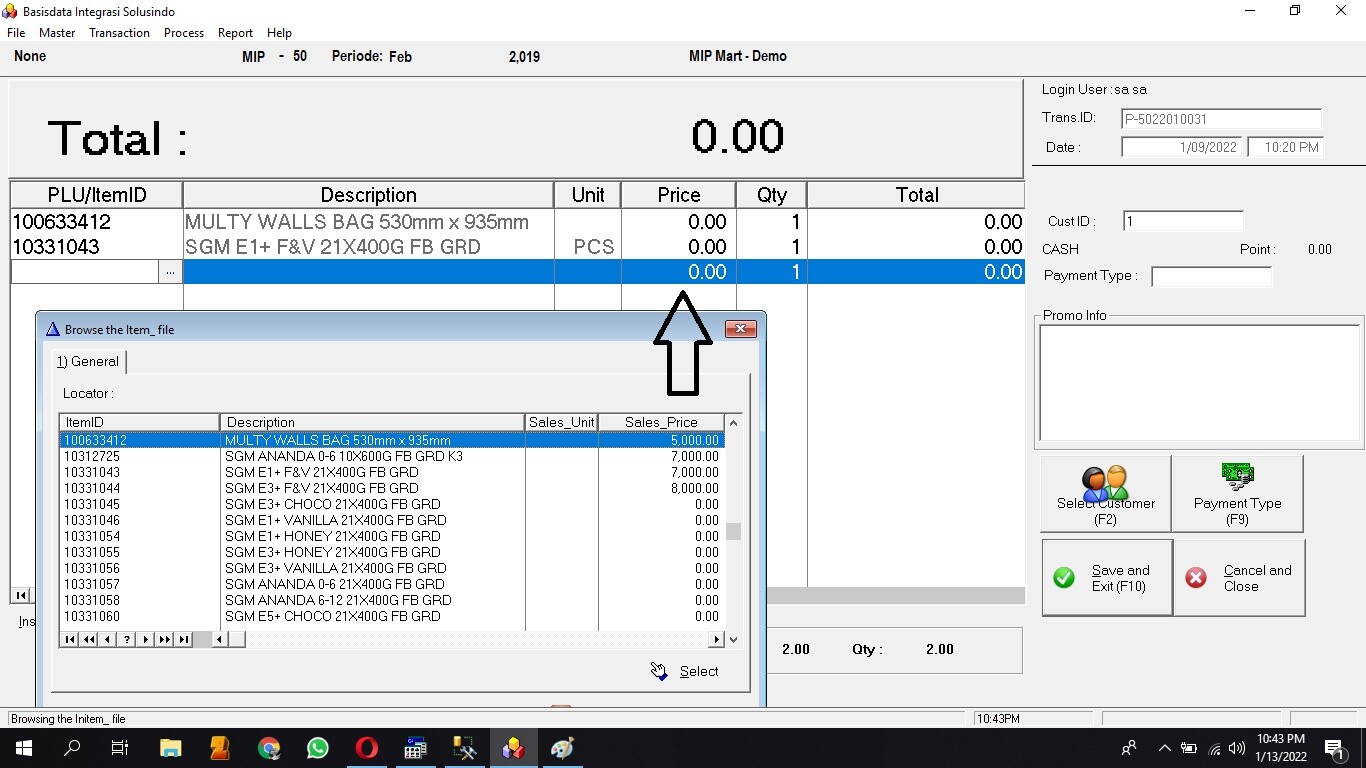Click the Cancel and Close button
This screenshot has height=768, width=1366.
1239,578
